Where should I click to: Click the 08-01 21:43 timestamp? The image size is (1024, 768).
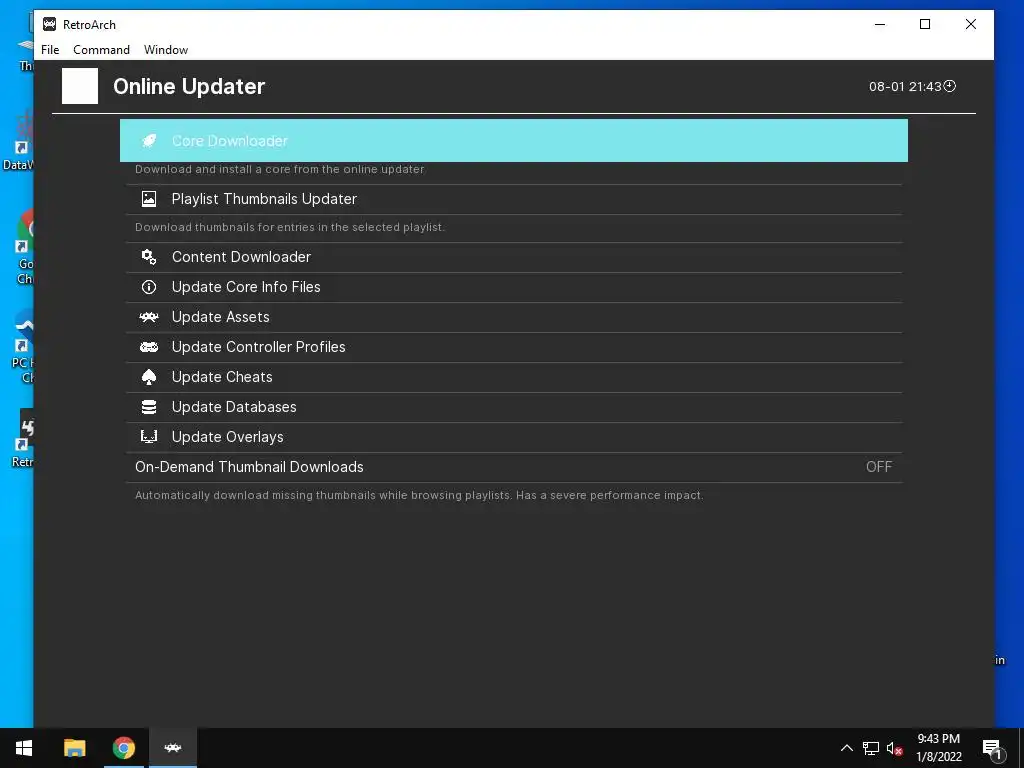[904, 86]
